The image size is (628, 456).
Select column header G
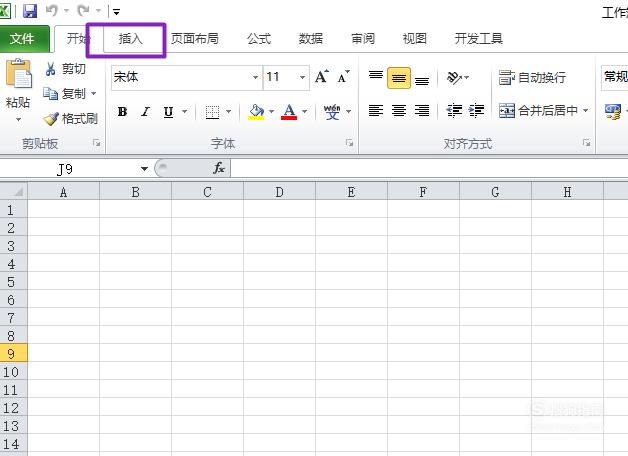(495, 192)
